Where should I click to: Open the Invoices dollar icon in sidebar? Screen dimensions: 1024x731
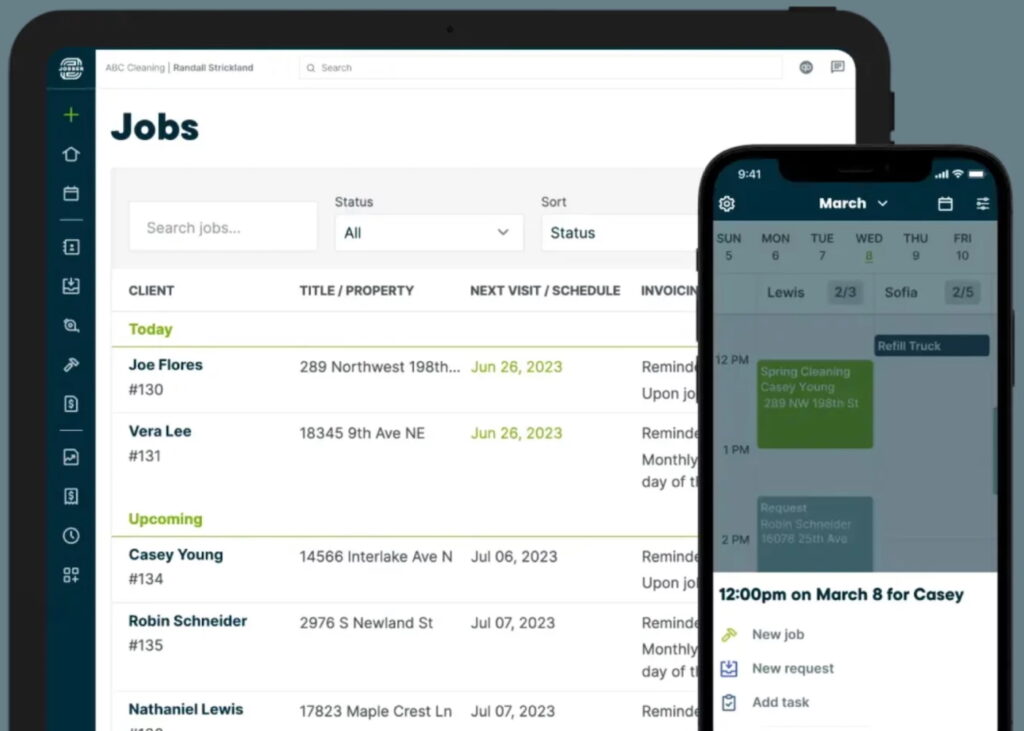71,404
